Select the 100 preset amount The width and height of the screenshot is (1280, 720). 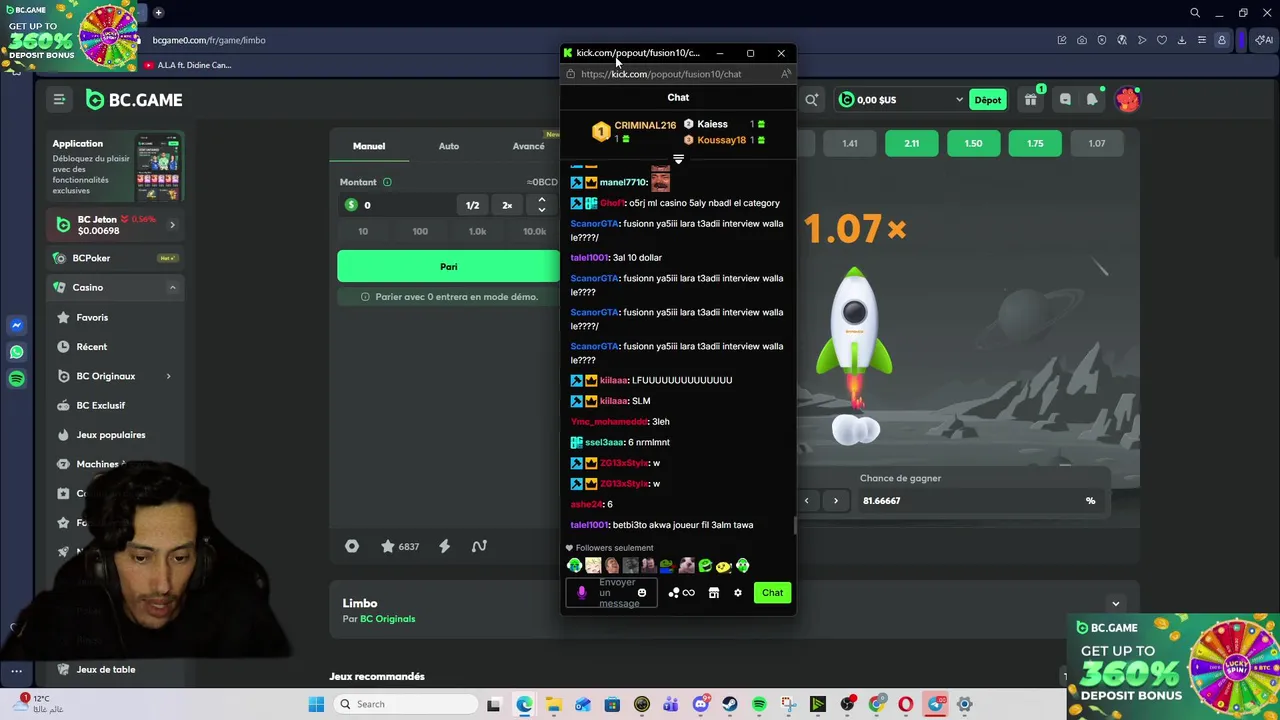[420, 231]
